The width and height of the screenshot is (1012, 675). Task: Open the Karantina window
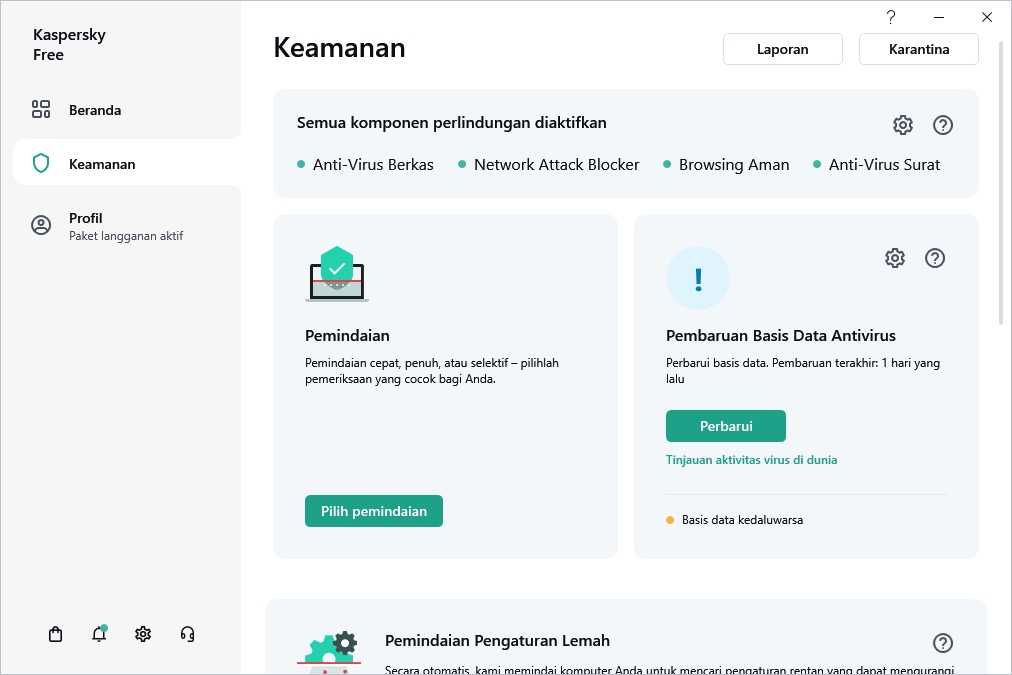click(x=918, y=48)
